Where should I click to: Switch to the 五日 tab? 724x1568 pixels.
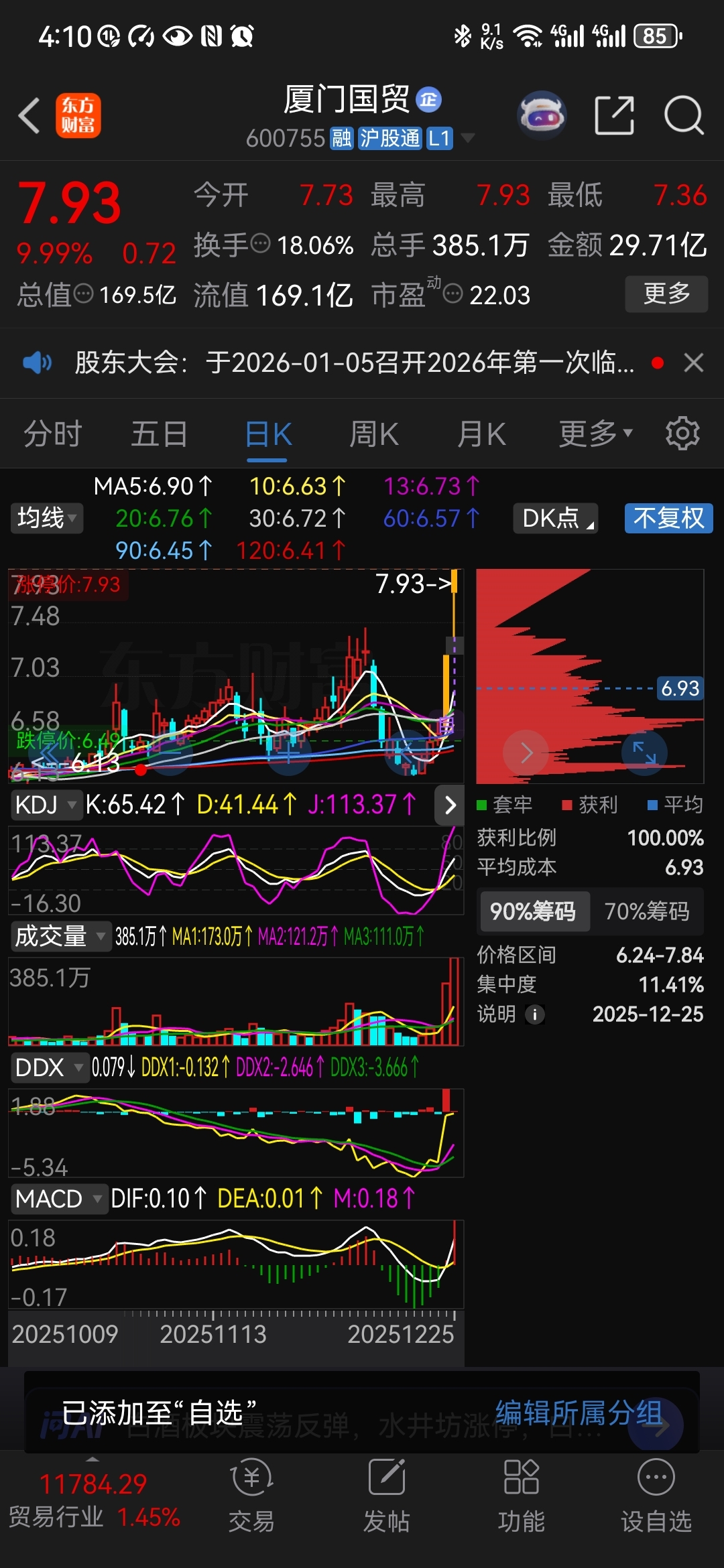160,434
